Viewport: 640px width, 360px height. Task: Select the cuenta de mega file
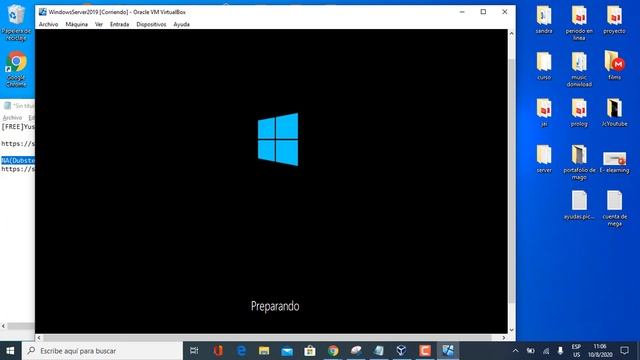tap(614, 208)
